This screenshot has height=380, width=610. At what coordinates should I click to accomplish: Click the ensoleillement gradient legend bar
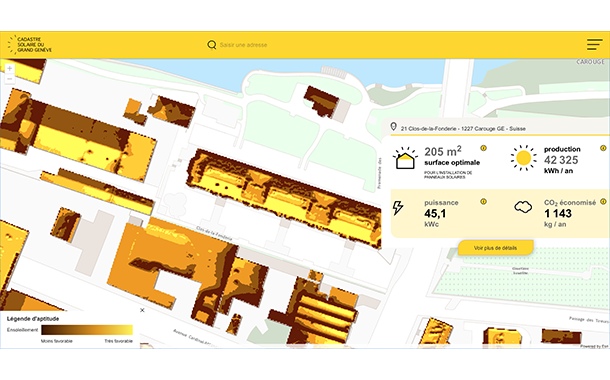pyautogui.click(x=87, y=330)
